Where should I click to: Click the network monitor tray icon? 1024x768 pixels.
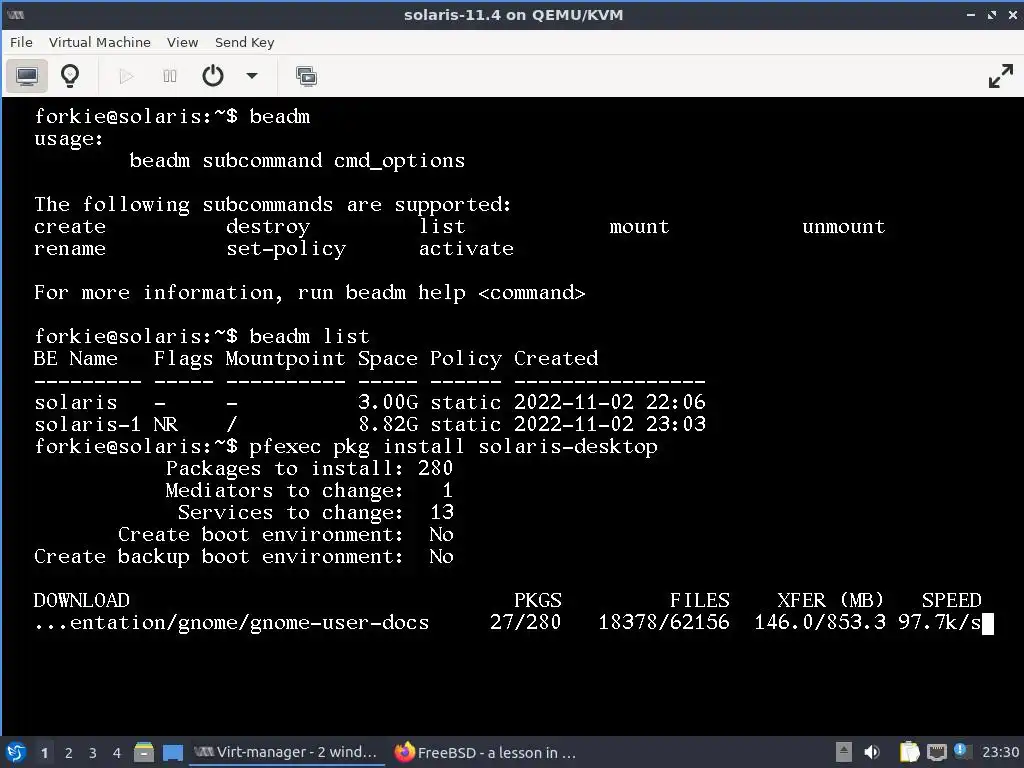(936, 752)
